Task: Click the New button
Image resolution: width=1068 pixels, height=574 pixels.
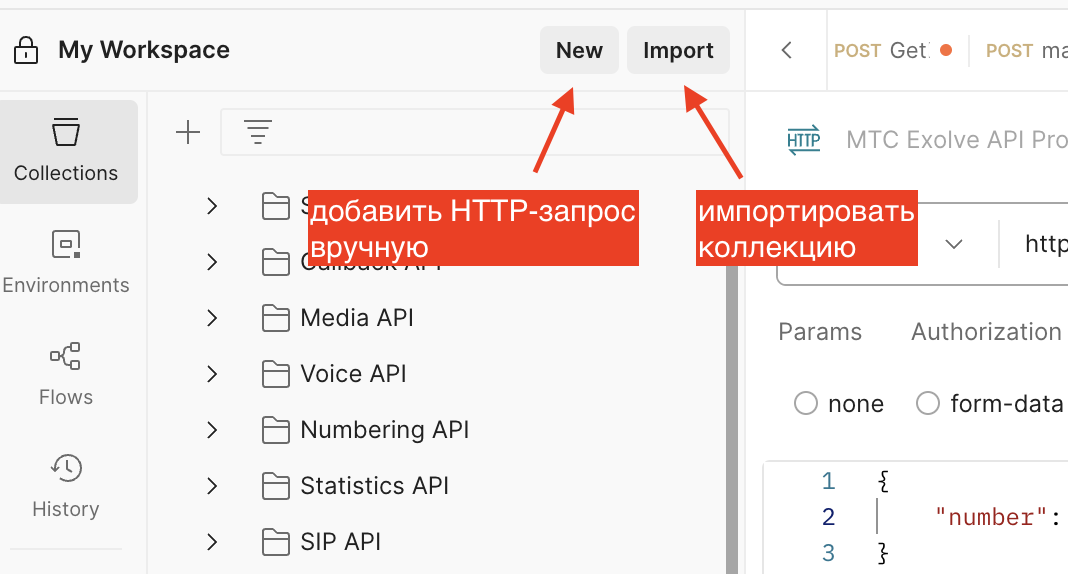Action: pyautogui.click(x=580, y=50)
